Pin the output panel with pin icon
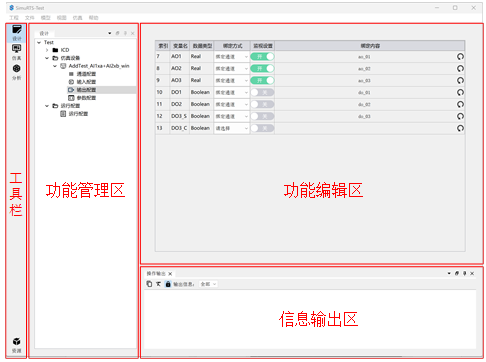The height and width of the screenshot is (362, 486). [464, 273]
